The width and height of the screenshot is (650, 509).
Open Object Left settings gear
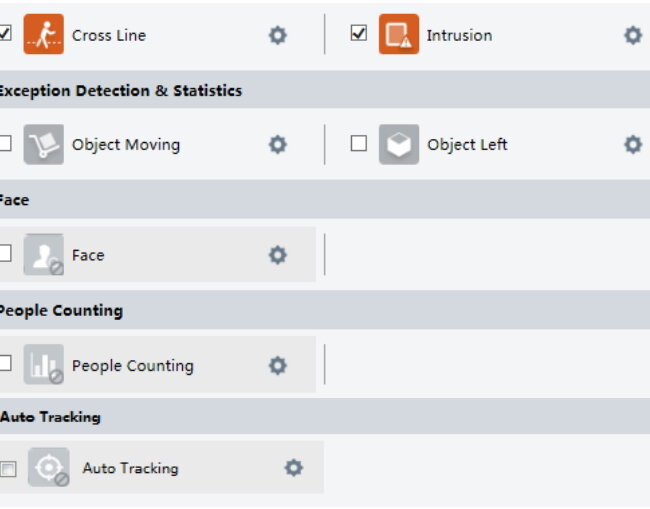click(x=633, y=145)
